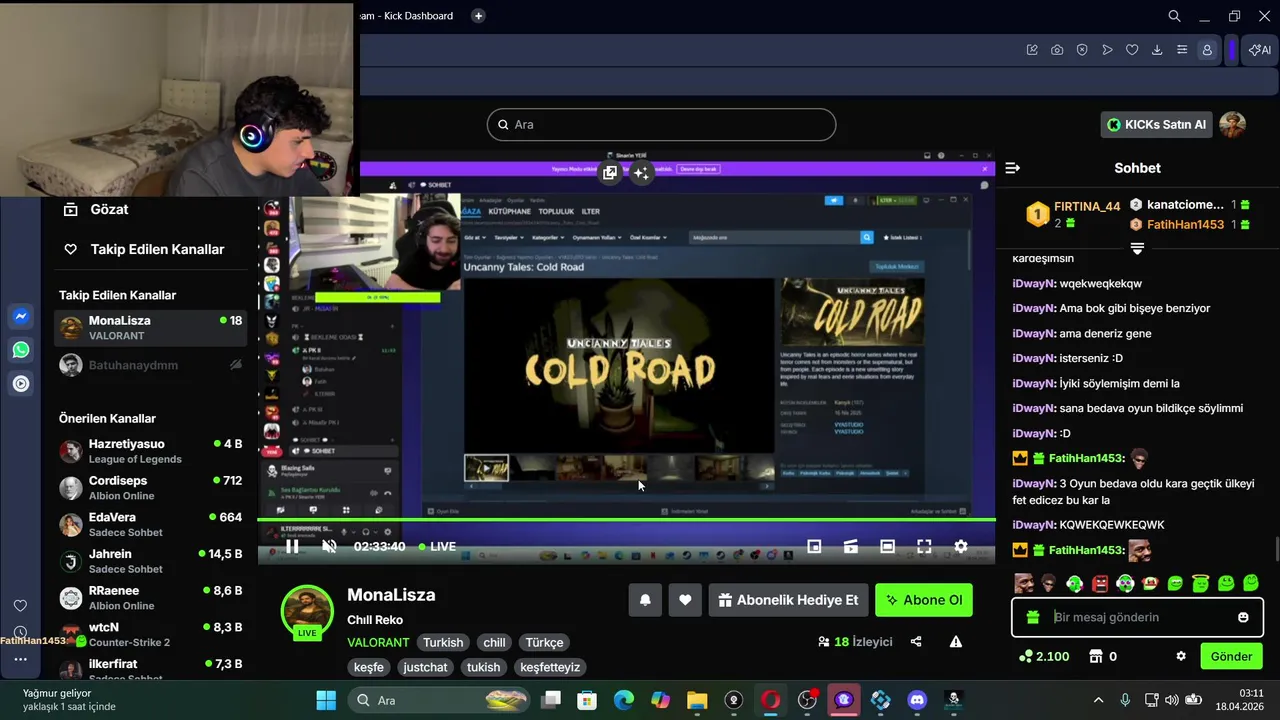This screenshot has height=720, width=1280.
Task: Report the stream with warning triangle icon
Action: (956, 642)
